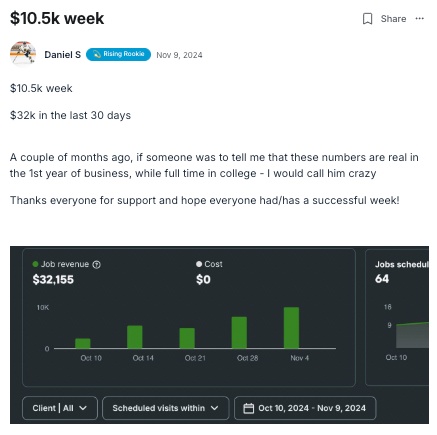Click the calendar icon in date range
437x435 pixels.
click(x=248, y=408)
